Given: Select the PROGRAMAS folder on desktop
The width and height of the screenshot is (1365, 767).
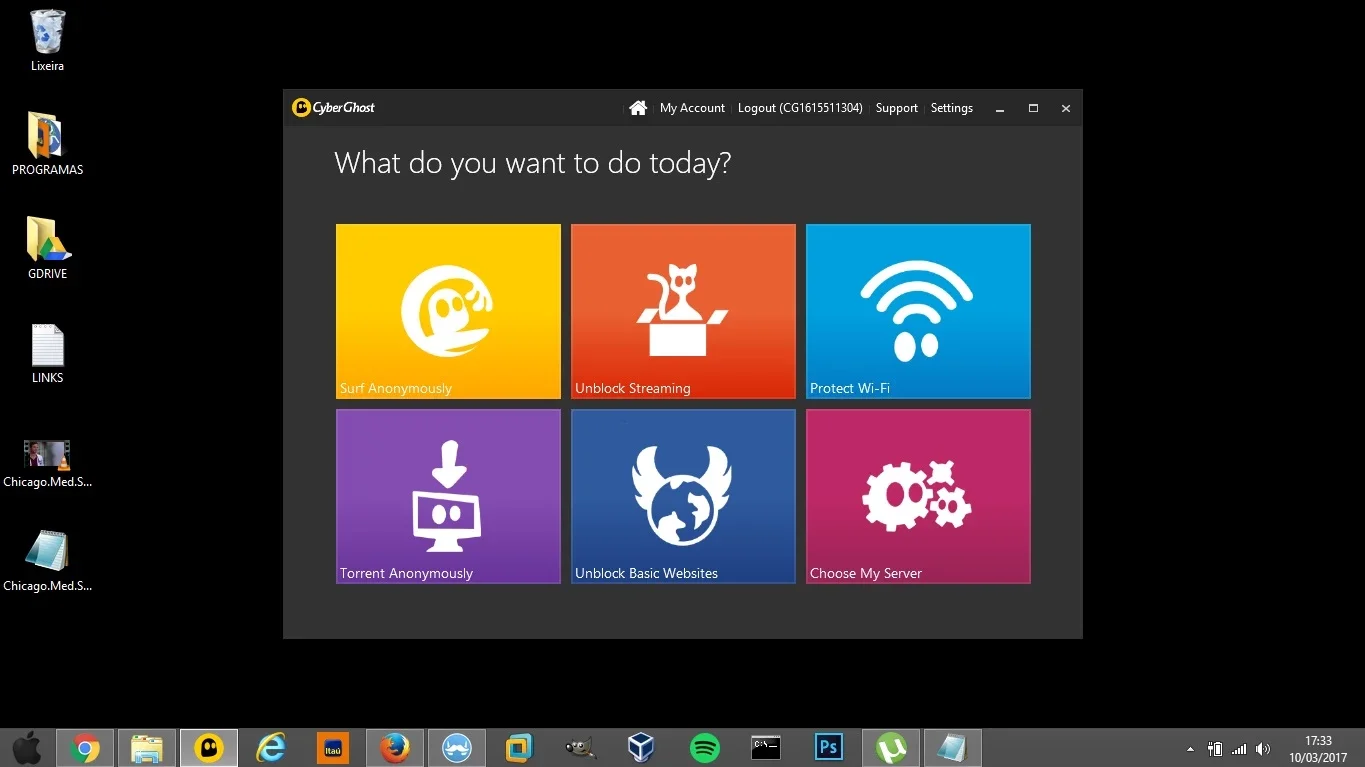Looking at the screenshot, I should click(47, 144).
